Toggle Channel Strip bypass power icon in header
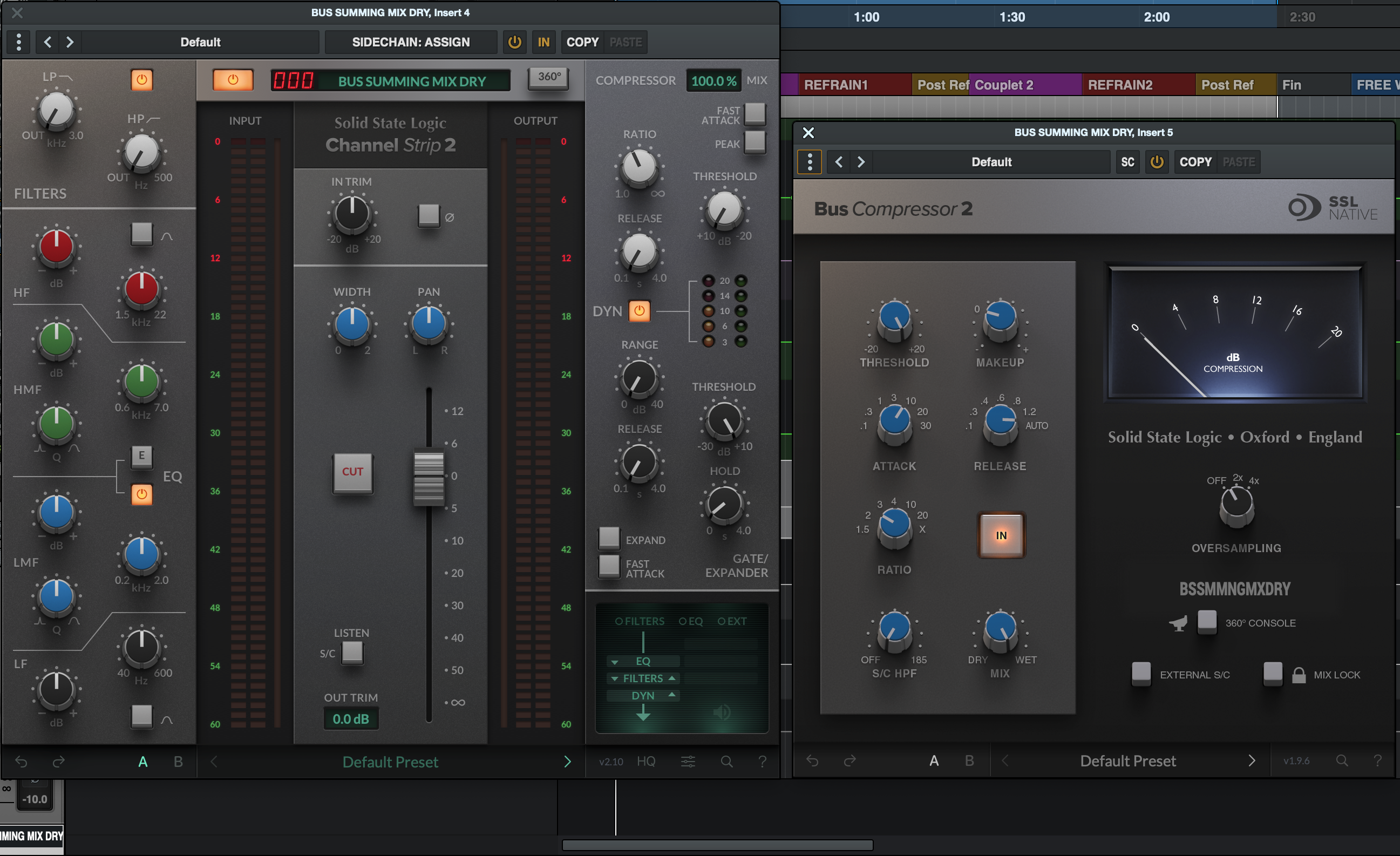 point(514,42)
